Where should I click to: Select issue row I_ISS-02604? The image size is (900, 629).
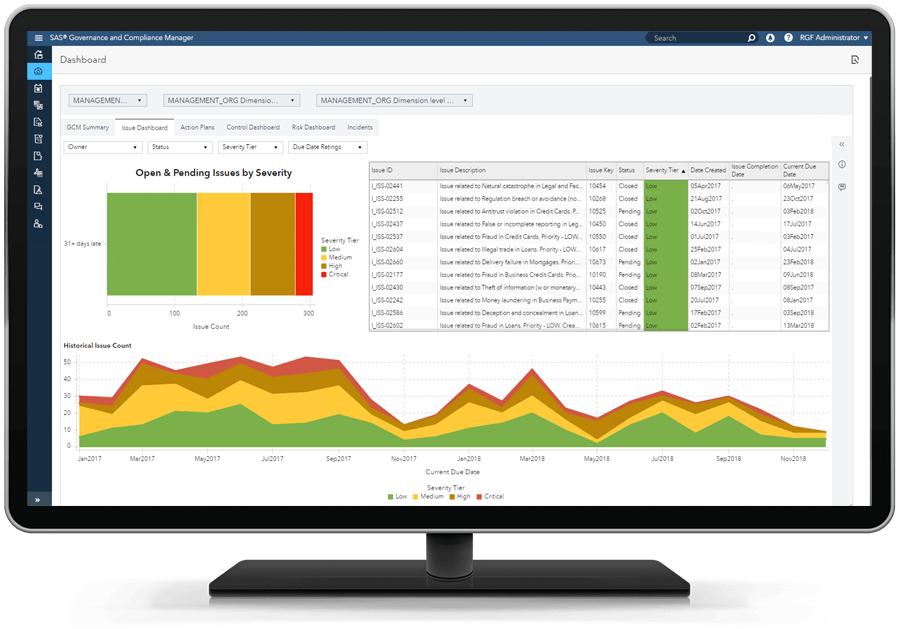tap(599, 250)
